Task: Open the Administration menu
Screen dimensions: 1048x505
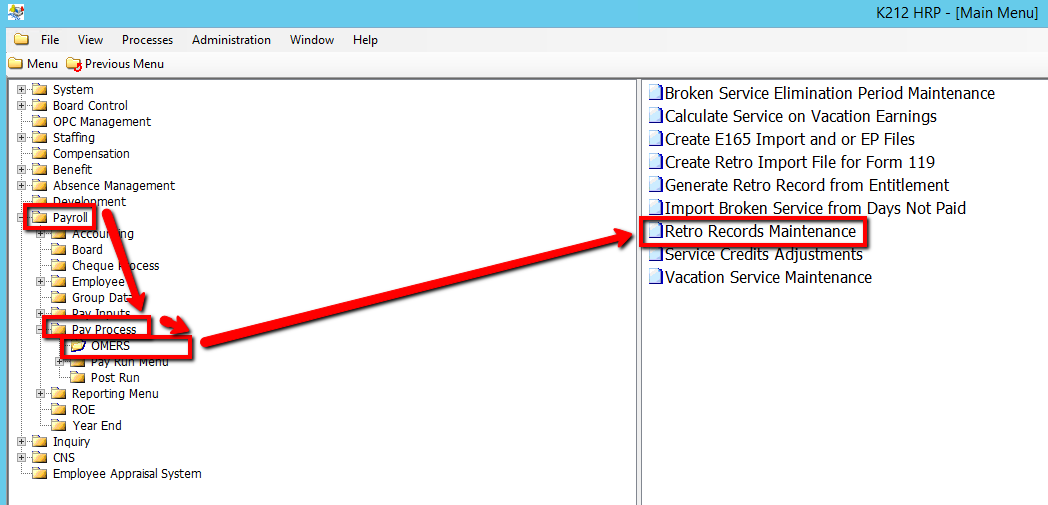Action: pos(231,40)
